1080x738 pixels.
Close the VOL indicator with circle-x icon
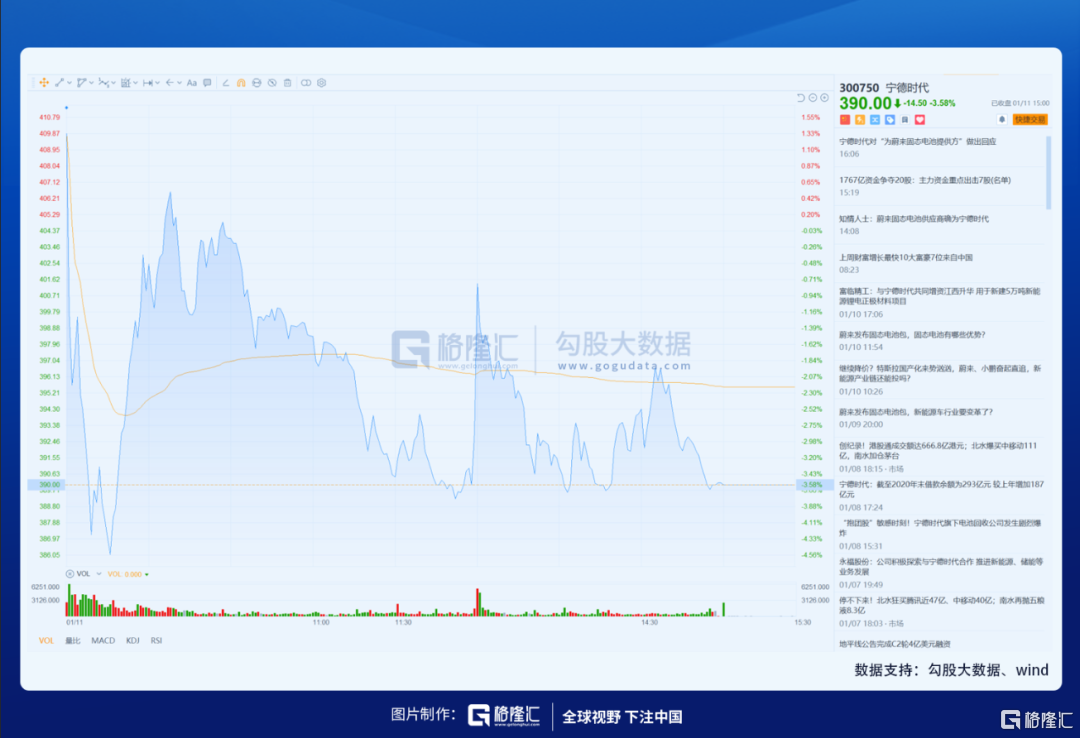70,574
